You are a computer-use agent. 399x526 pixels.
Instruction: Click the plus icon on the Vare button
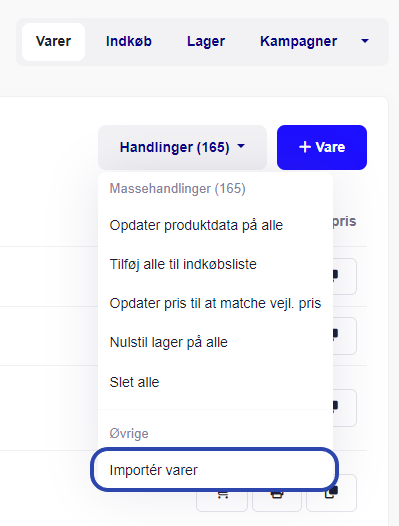pos(305,147)
